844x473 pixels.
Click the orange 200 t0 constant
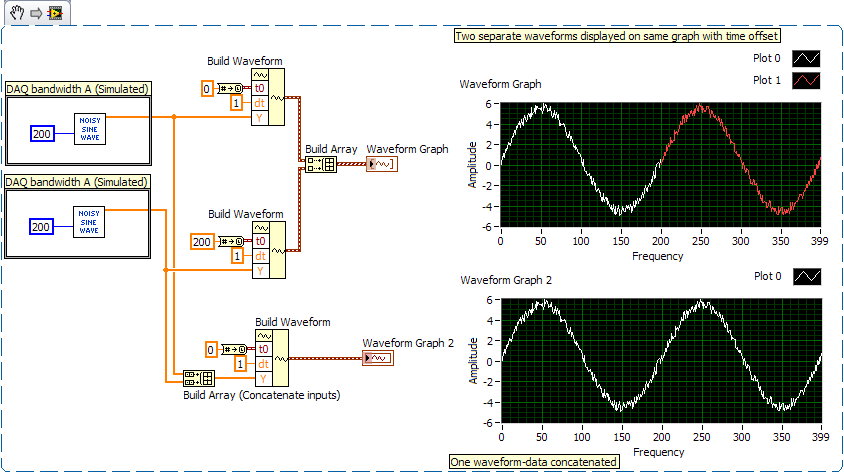pyautogui.click(x=202, y=242)
